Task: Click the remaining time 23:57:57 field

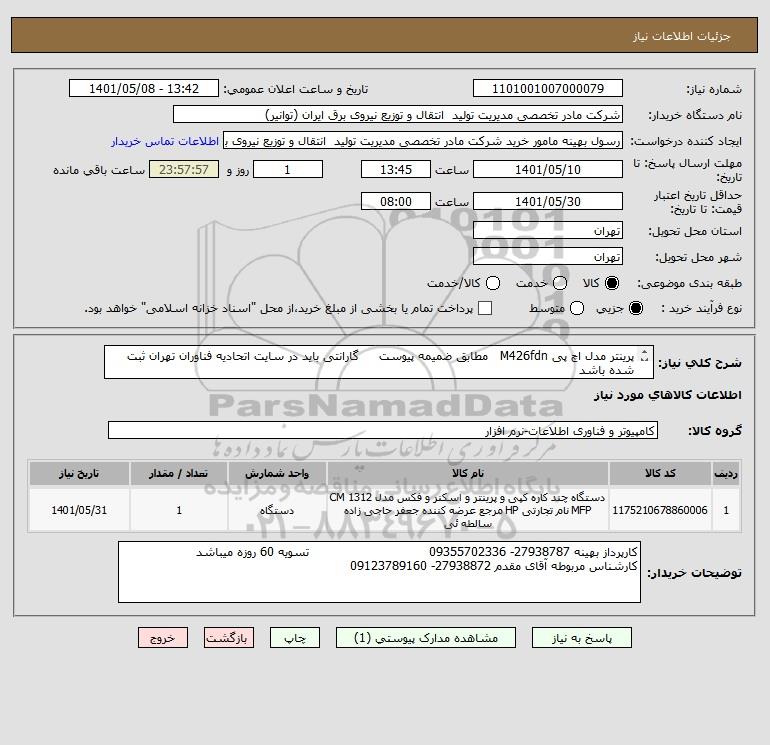Action: click(184, 169)
